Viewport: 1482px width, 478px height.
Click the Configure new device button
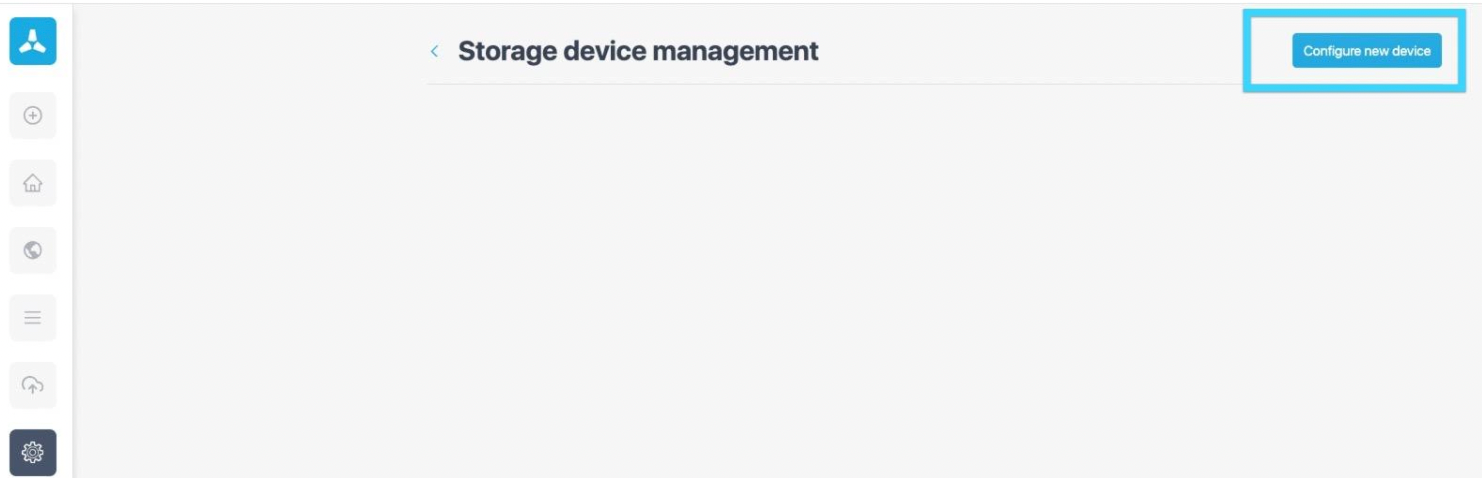1367,51
